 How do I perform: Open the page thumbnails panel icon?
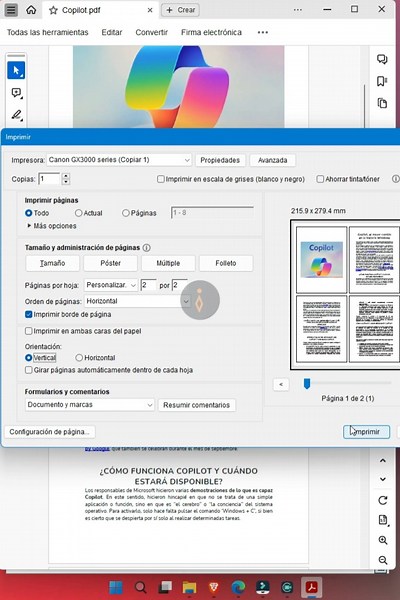382,103
